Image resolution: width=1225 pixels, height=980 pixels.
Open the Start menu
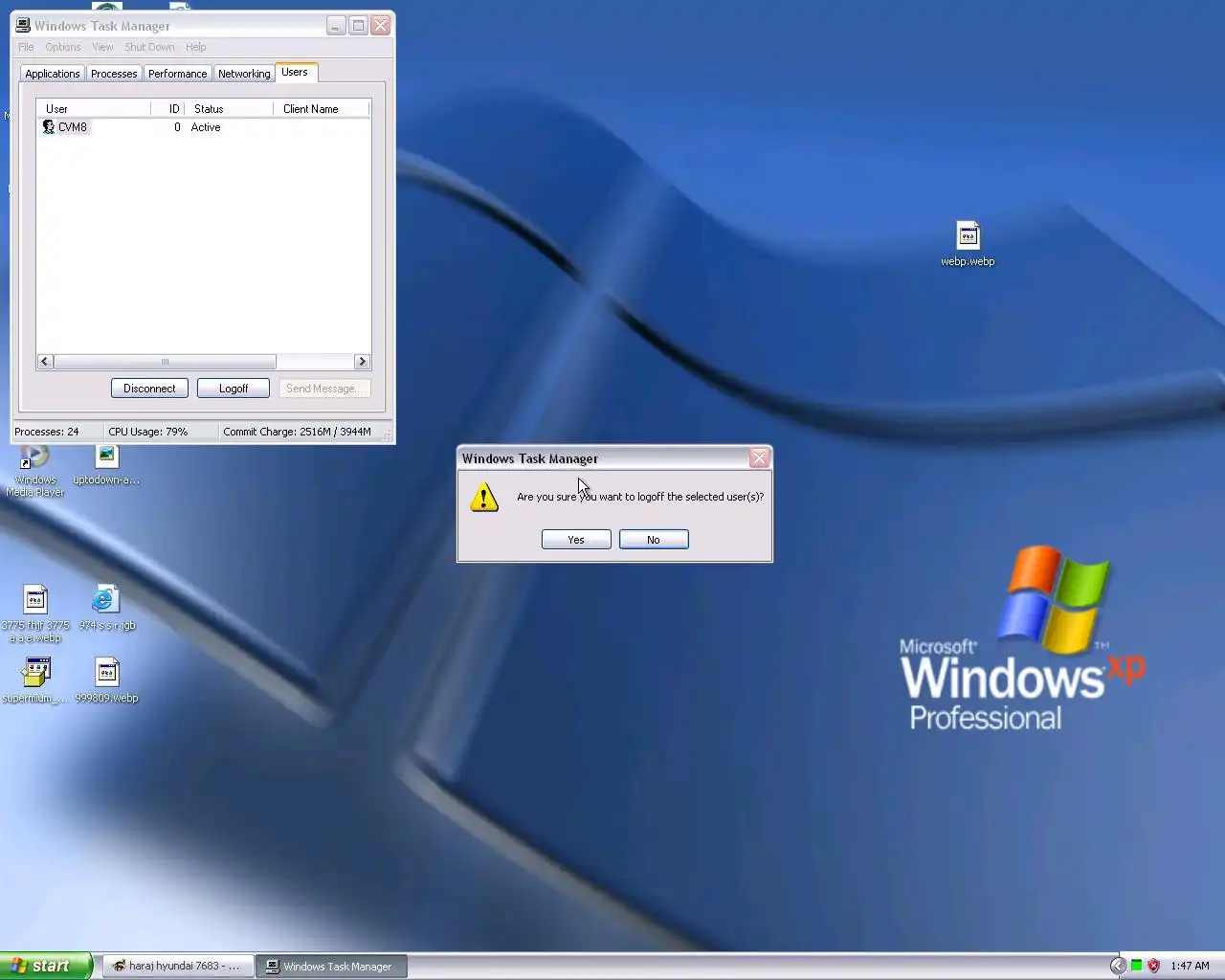(45, 966)
